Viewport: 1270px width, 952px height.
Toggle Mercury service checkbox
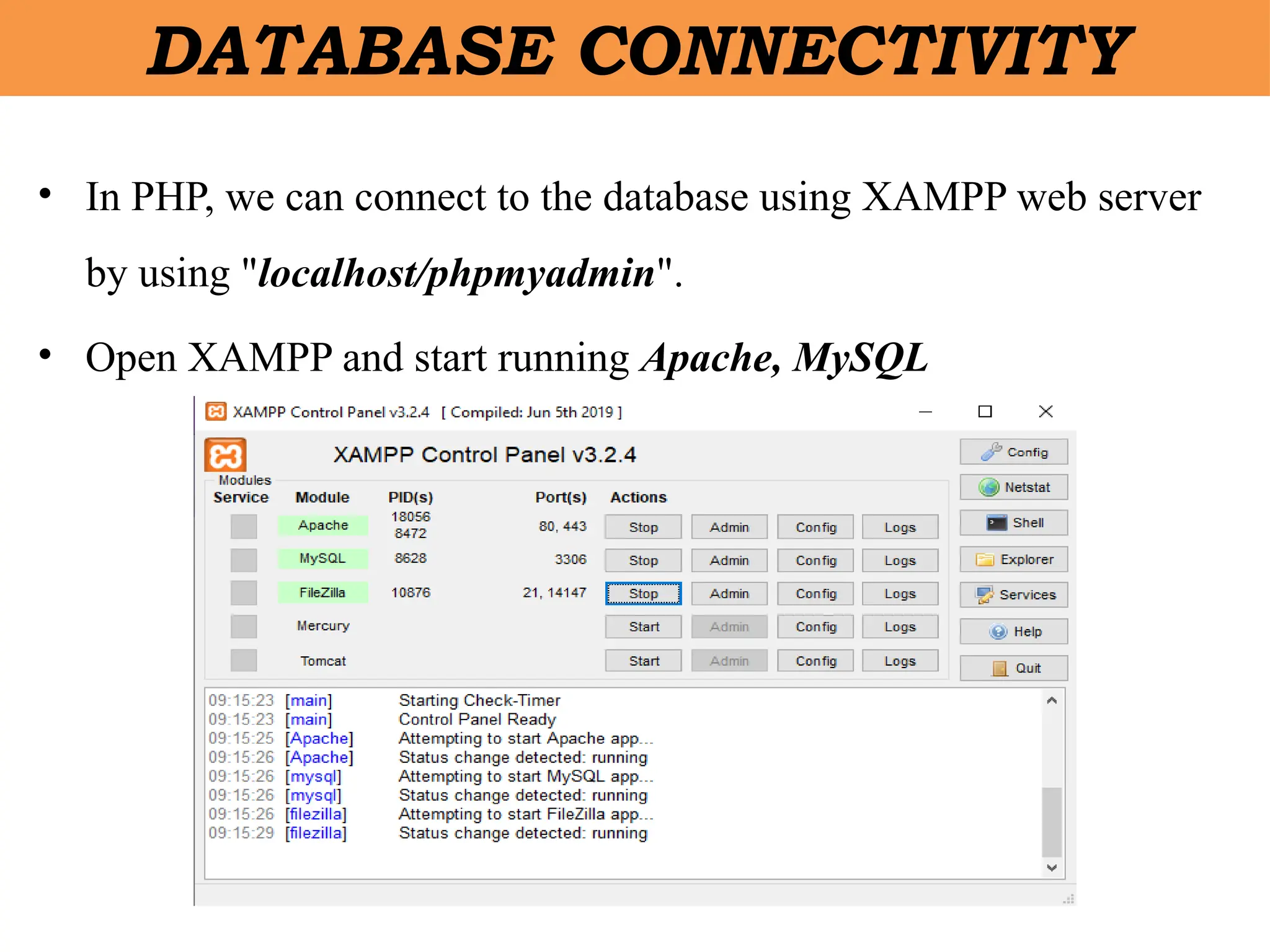244,626
